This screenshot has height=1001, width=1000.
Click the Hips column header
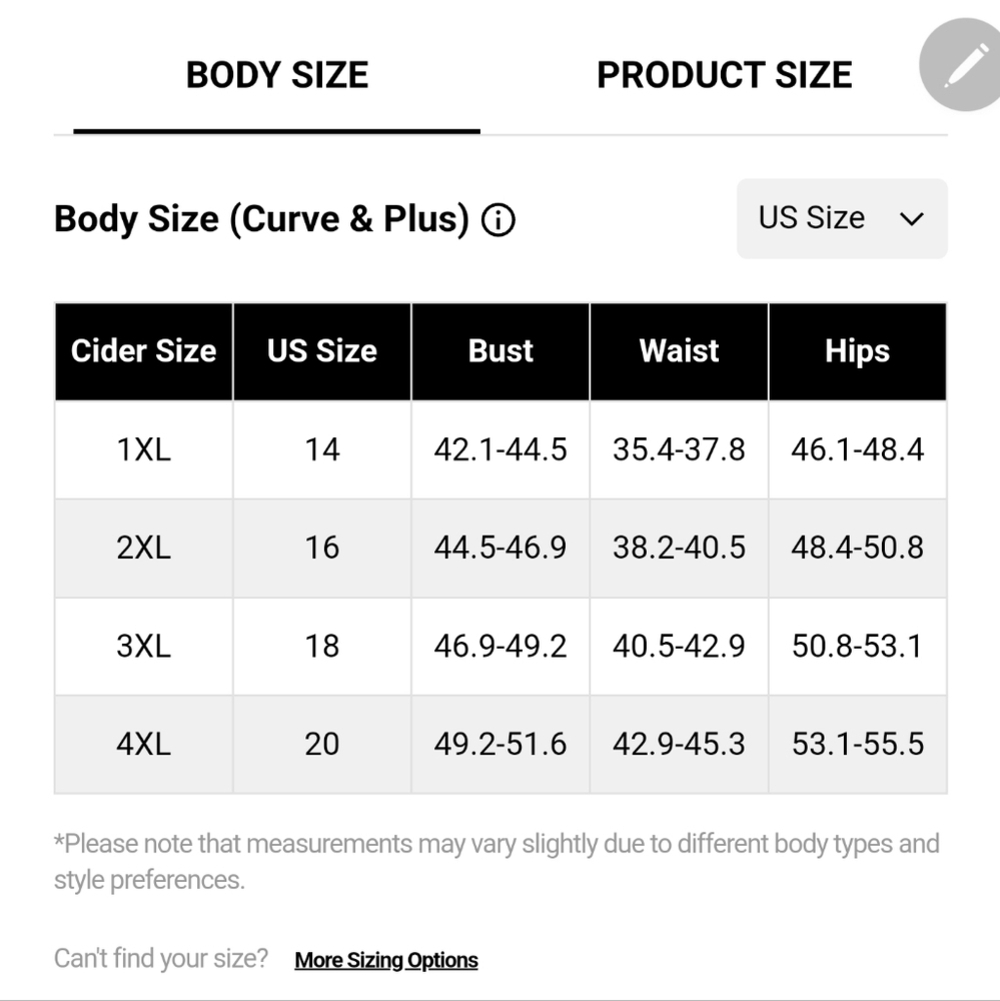tap(858, 351)
